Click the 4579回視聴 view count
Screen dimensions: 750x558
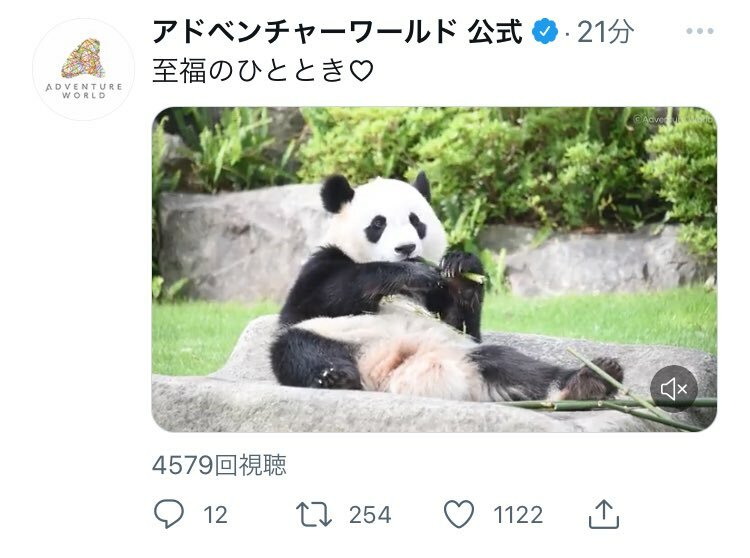click(220, 465)
